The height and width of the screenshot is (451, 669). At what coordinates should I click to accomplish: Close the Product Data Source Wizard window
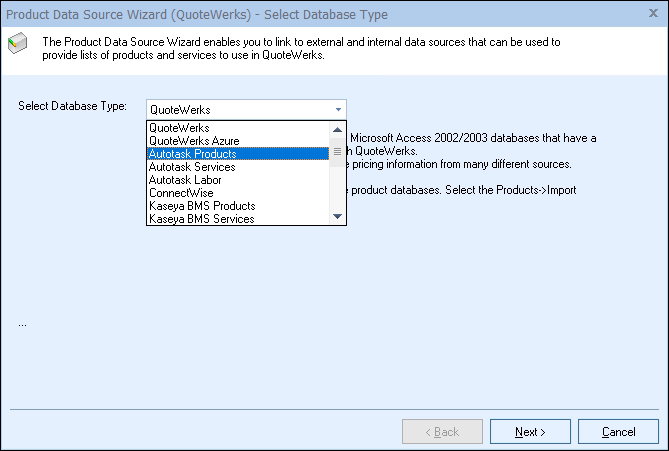652,15
